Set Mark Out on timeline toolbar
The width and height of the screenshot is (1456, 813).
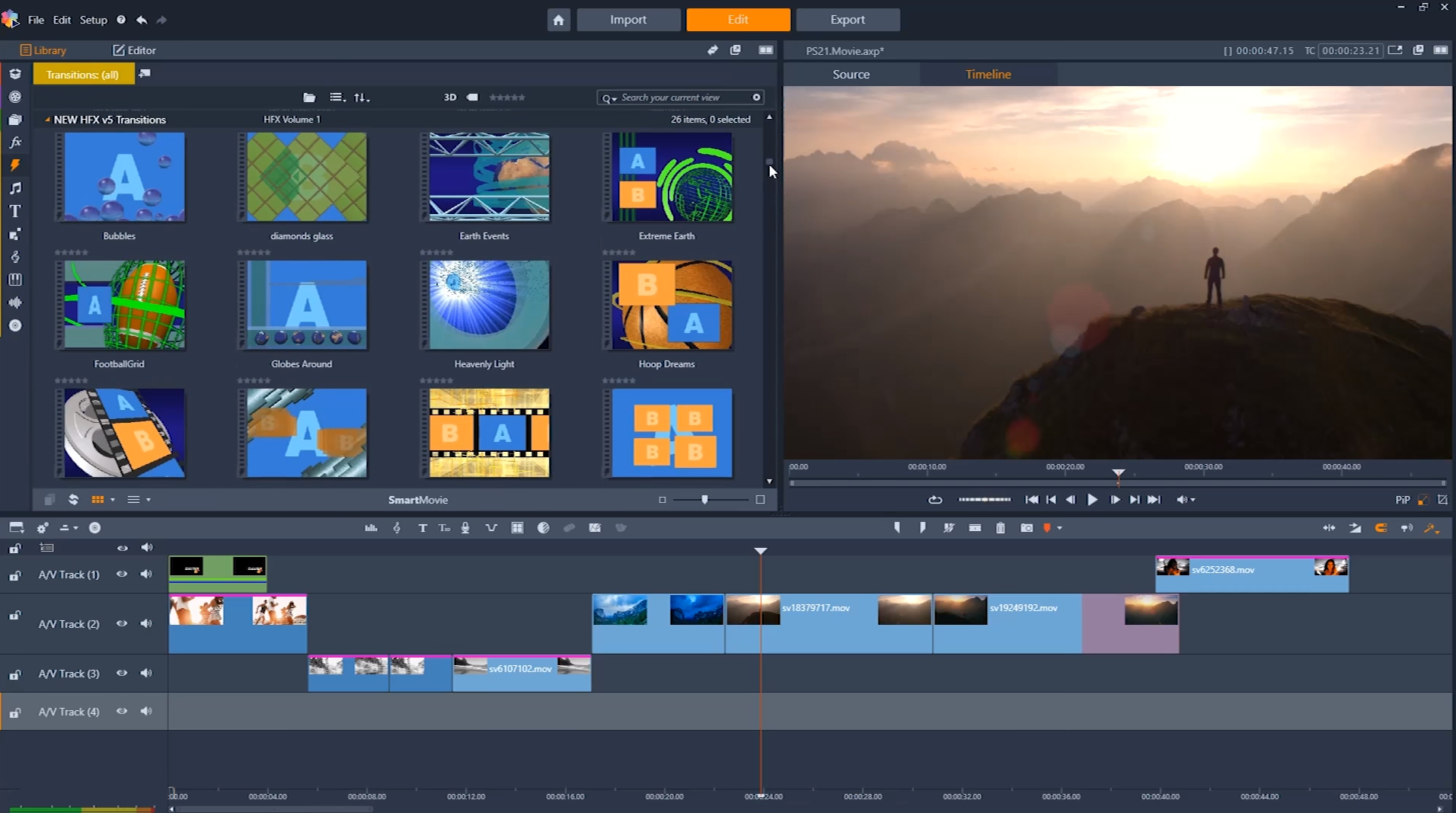pos(922,528)
